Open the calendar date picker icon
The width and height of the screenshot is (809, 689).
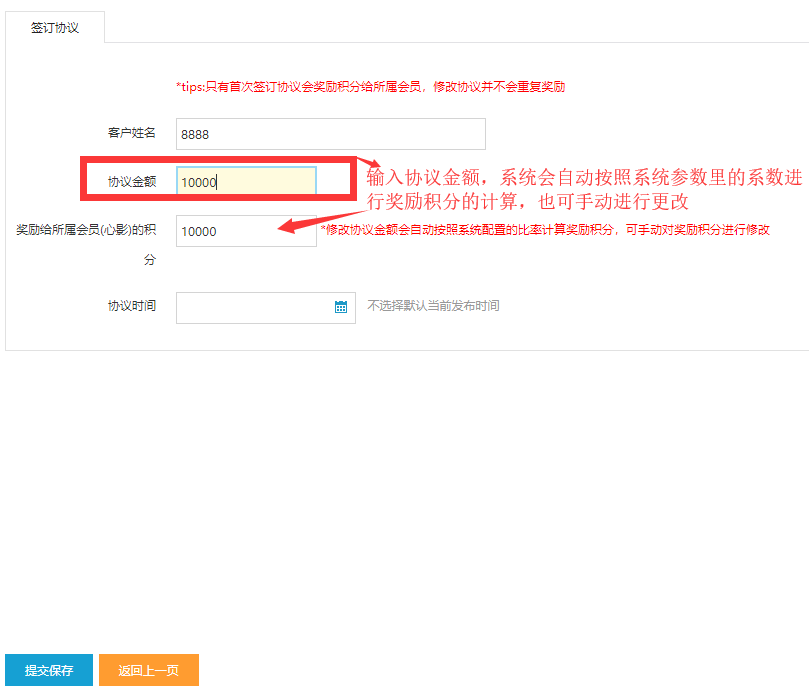tap(341, 307)
